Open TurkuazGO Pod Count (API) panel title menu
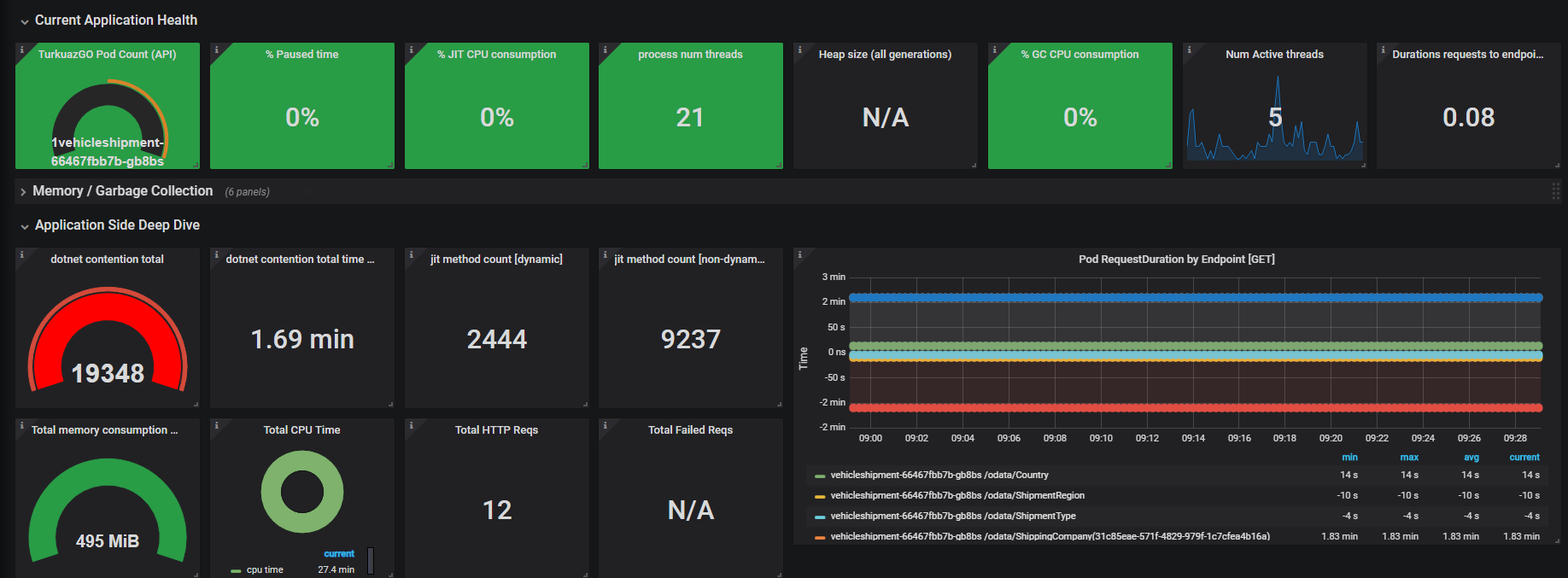 point(108,54)
